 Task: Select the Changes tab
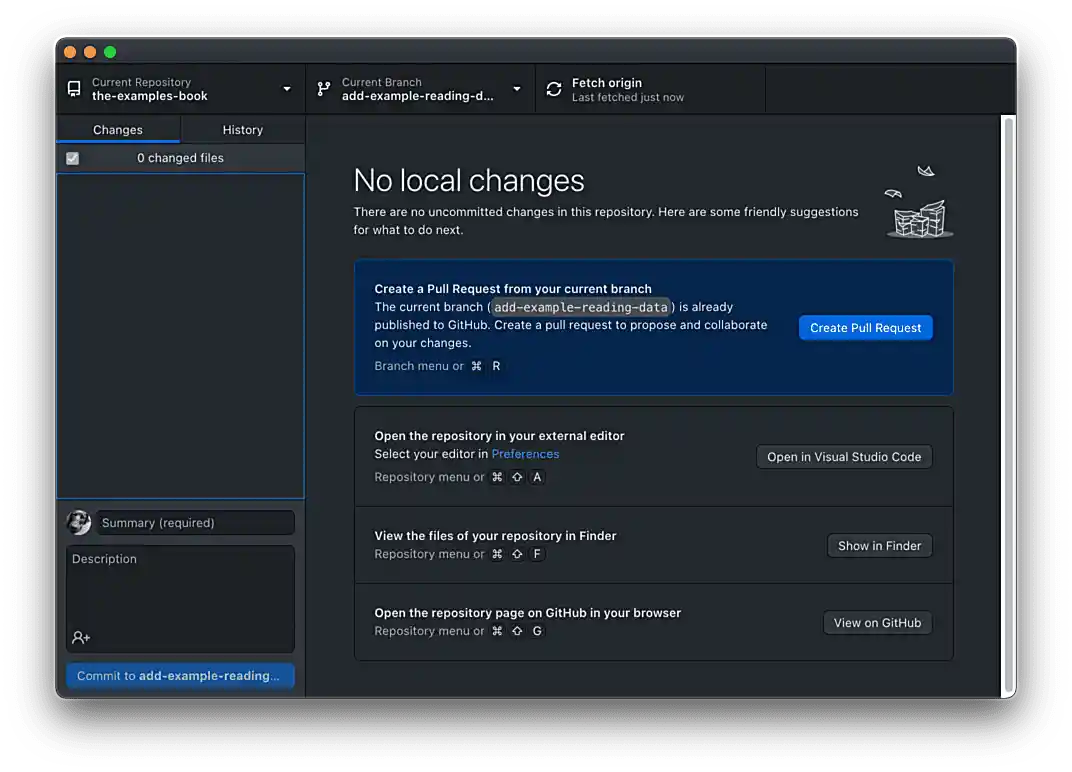coord(117,129)
